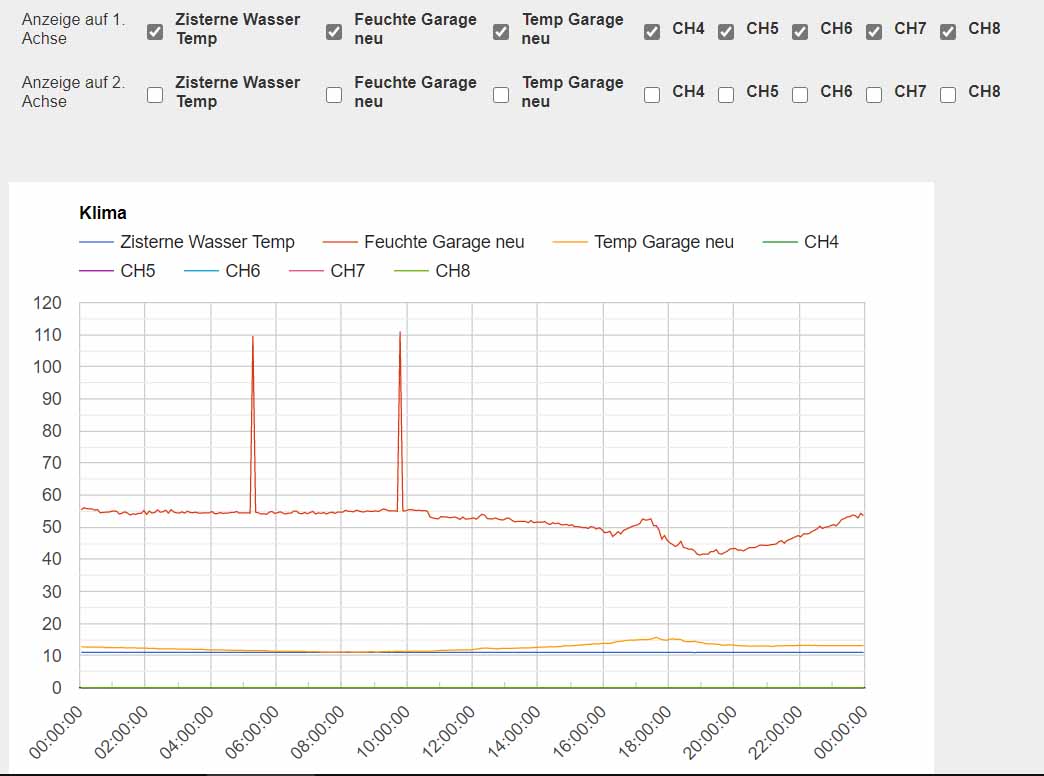Select Zisterne Wasser Temp legend entry
Image resolution: width=1044 pixels, height=776 pixels.
[187, 242]
